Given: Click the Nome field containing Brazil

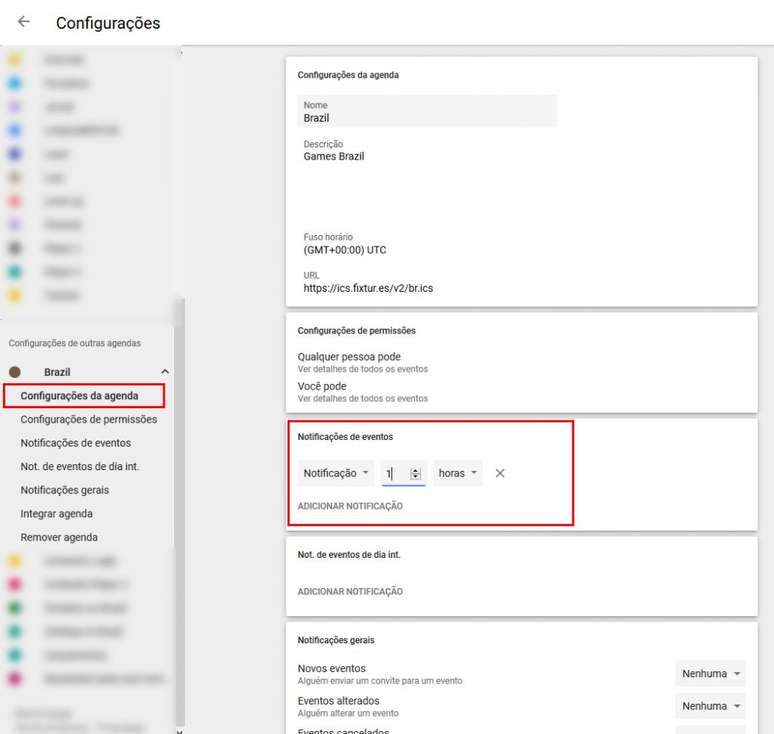Looking at the screenshot, I should [x=427, y=112].
